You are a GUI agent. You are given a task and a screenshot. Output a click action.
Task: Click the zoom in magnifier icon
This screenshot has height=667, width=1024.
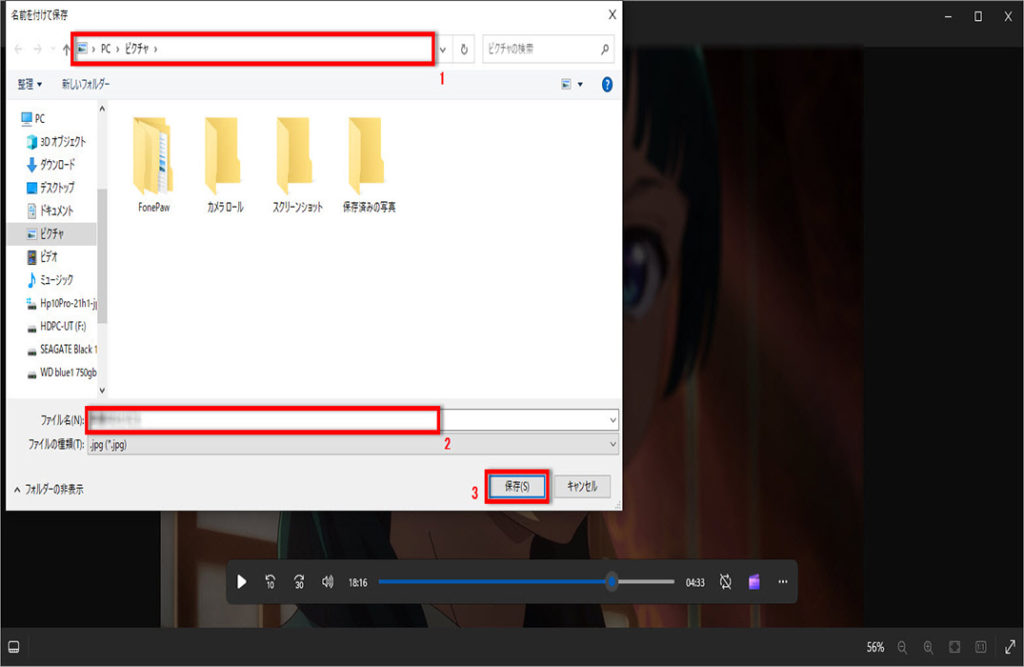point(928,647)
